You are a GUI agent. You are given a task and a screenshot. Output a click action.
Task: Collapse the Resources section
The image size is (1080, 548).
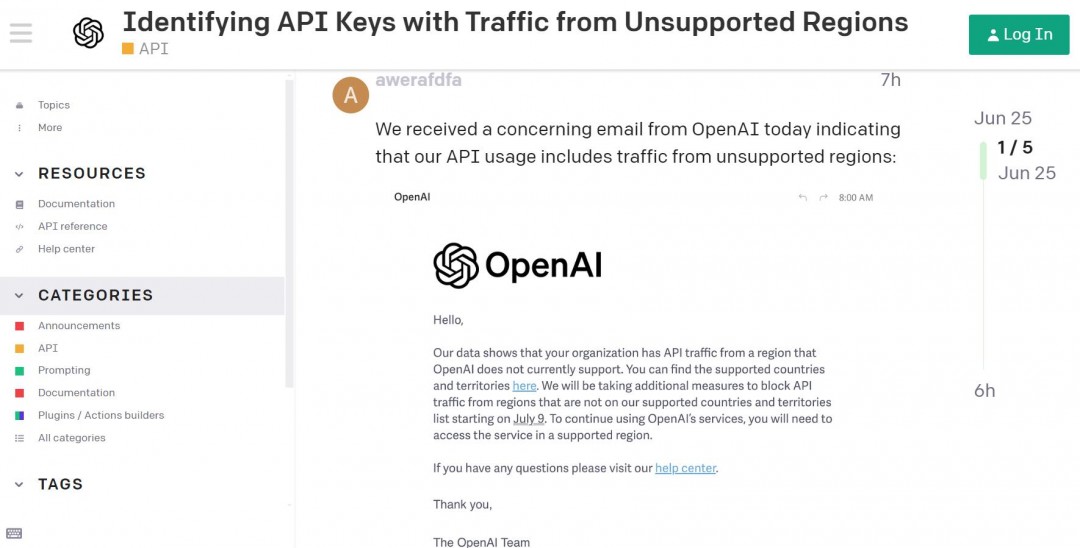[19, 174]
